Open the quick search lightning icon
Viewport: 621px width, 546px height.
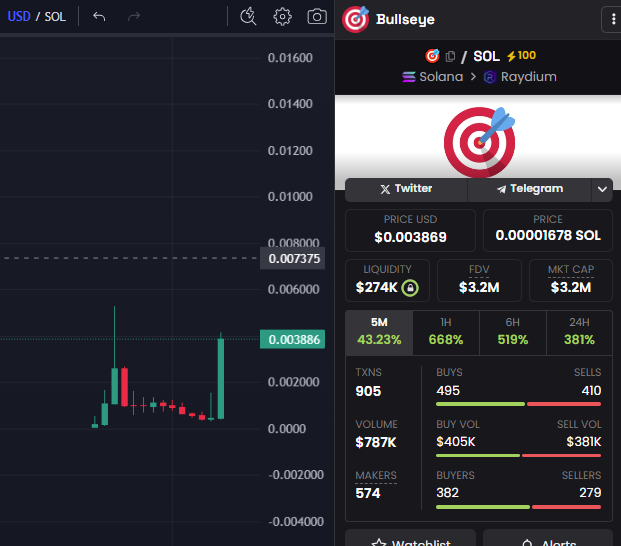pyautogui.click(x=248, y=17)
